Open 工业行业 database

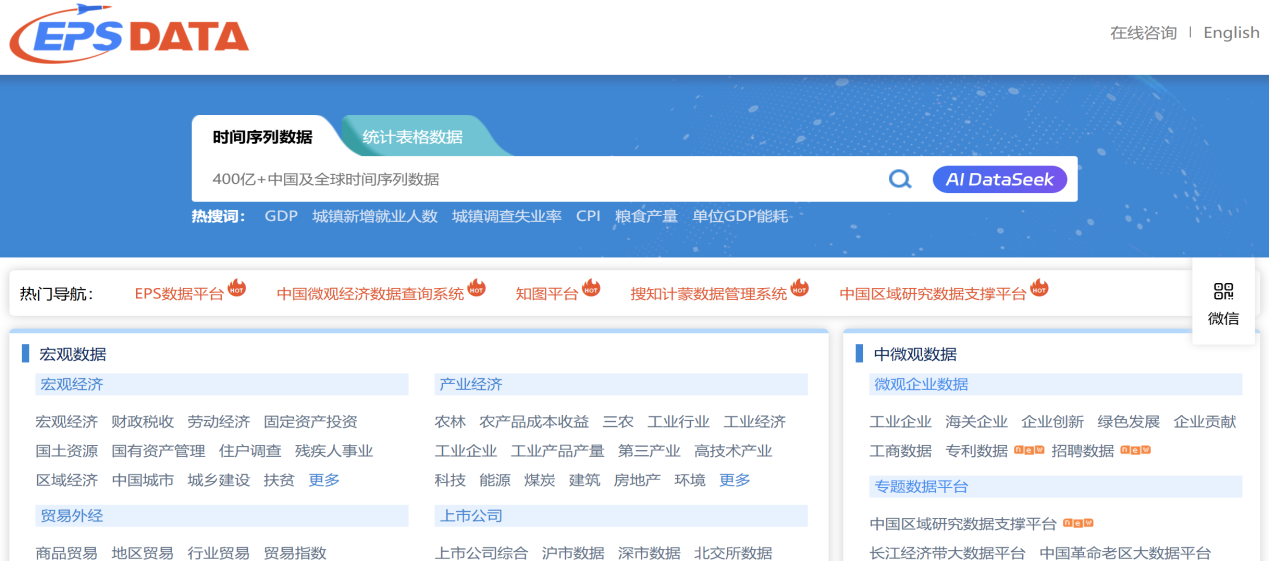tap(679, 422)
